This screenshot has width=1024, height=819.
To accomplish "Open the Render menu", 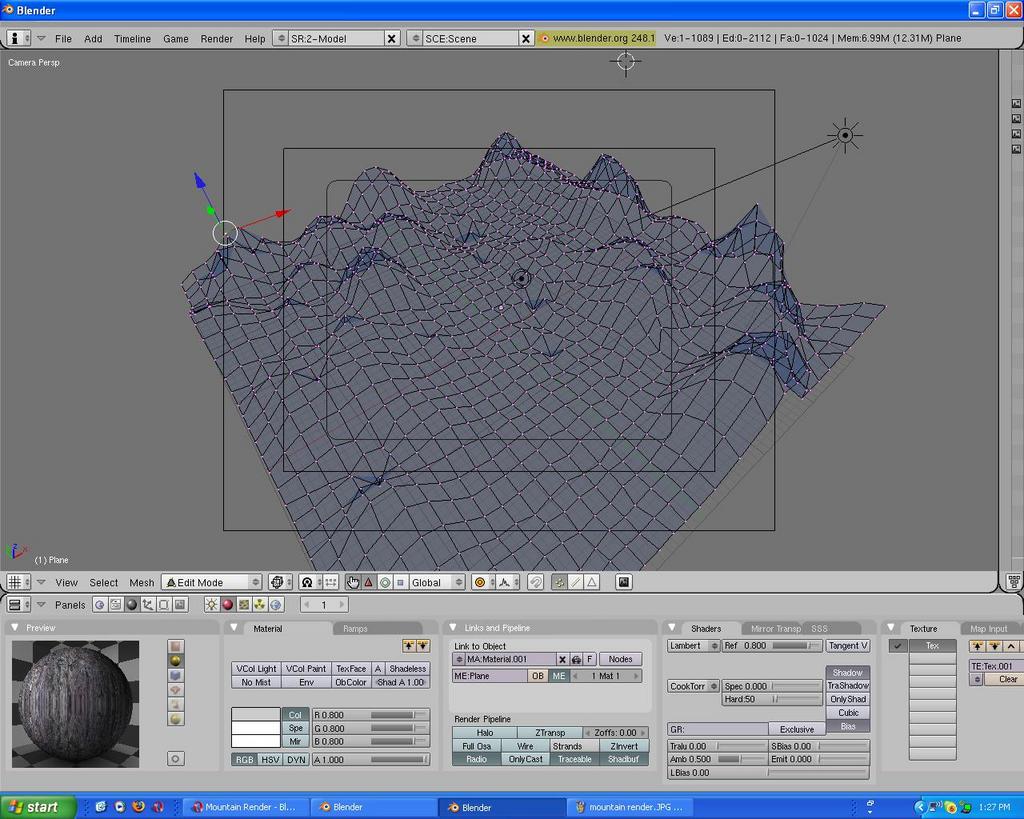I will [x=216, y=39].
